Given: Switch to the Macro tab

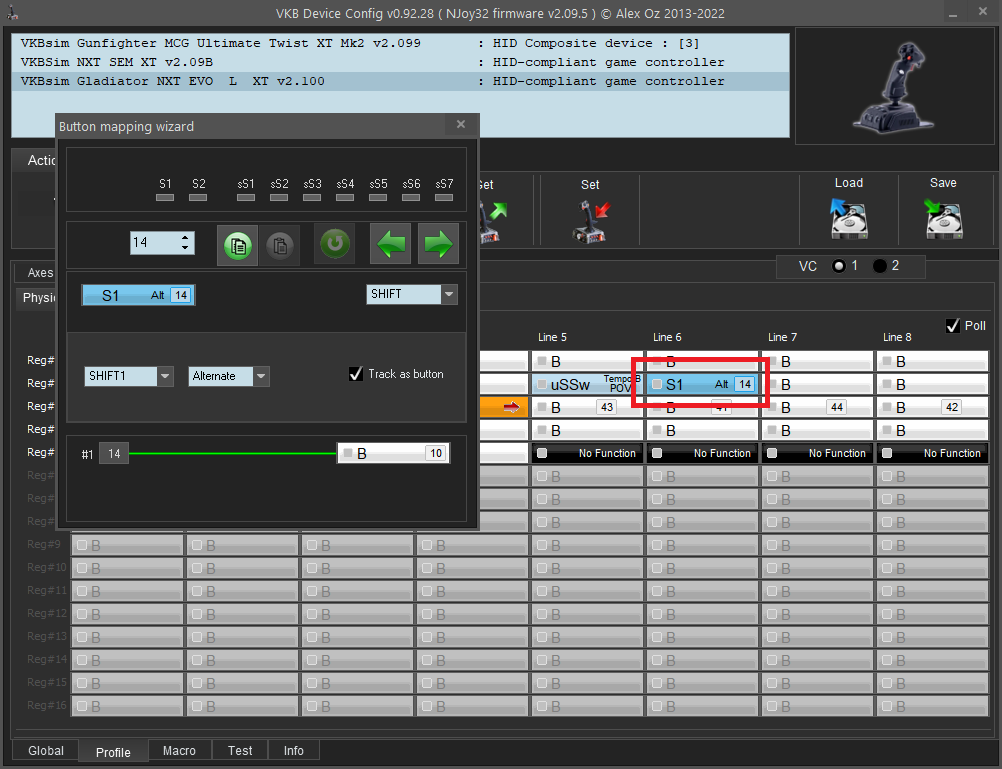Looking at the screenshot, I should (179, 750).
